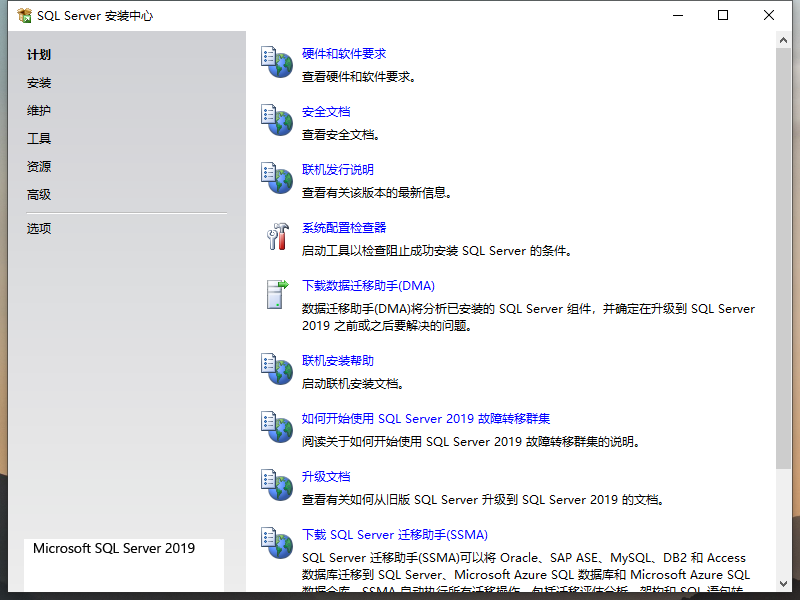Click the document icon next to 安全文档
Viewport: 800px width, 600px height.
277,120
